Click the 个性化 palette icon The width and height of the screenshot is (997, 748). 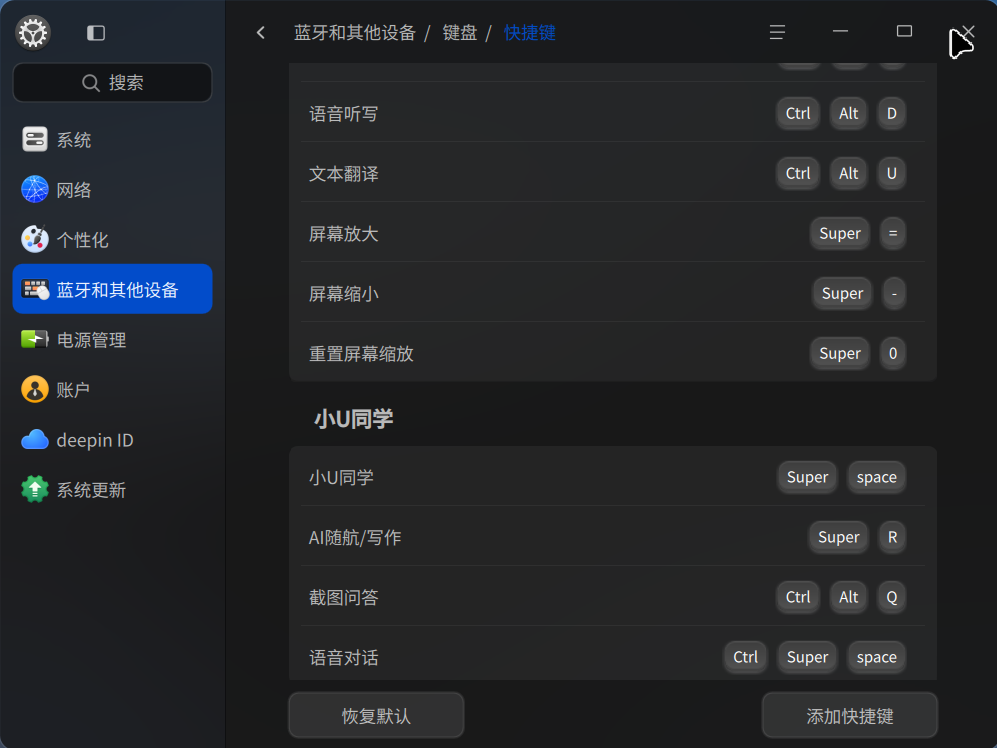[35, 239]
